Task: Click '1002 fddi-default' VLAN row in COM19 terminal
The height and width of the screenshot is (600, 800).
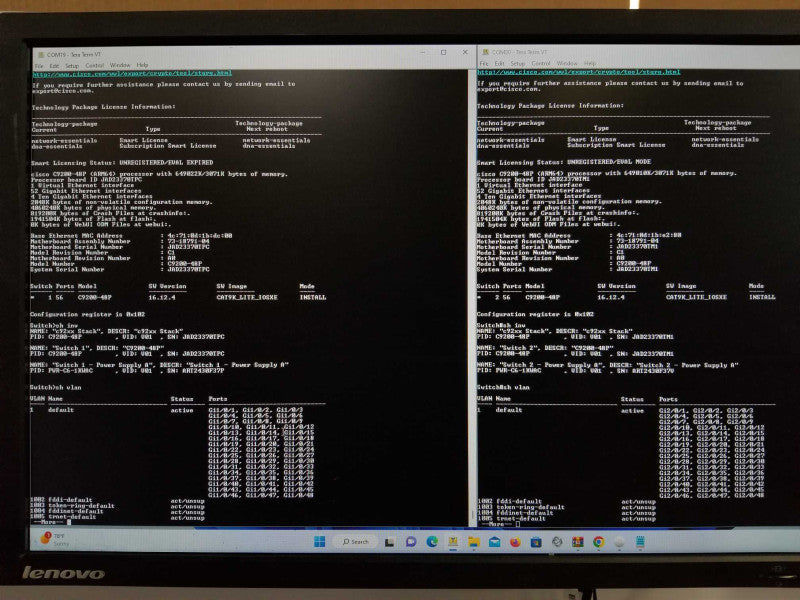Action: [x=117, y=501]
